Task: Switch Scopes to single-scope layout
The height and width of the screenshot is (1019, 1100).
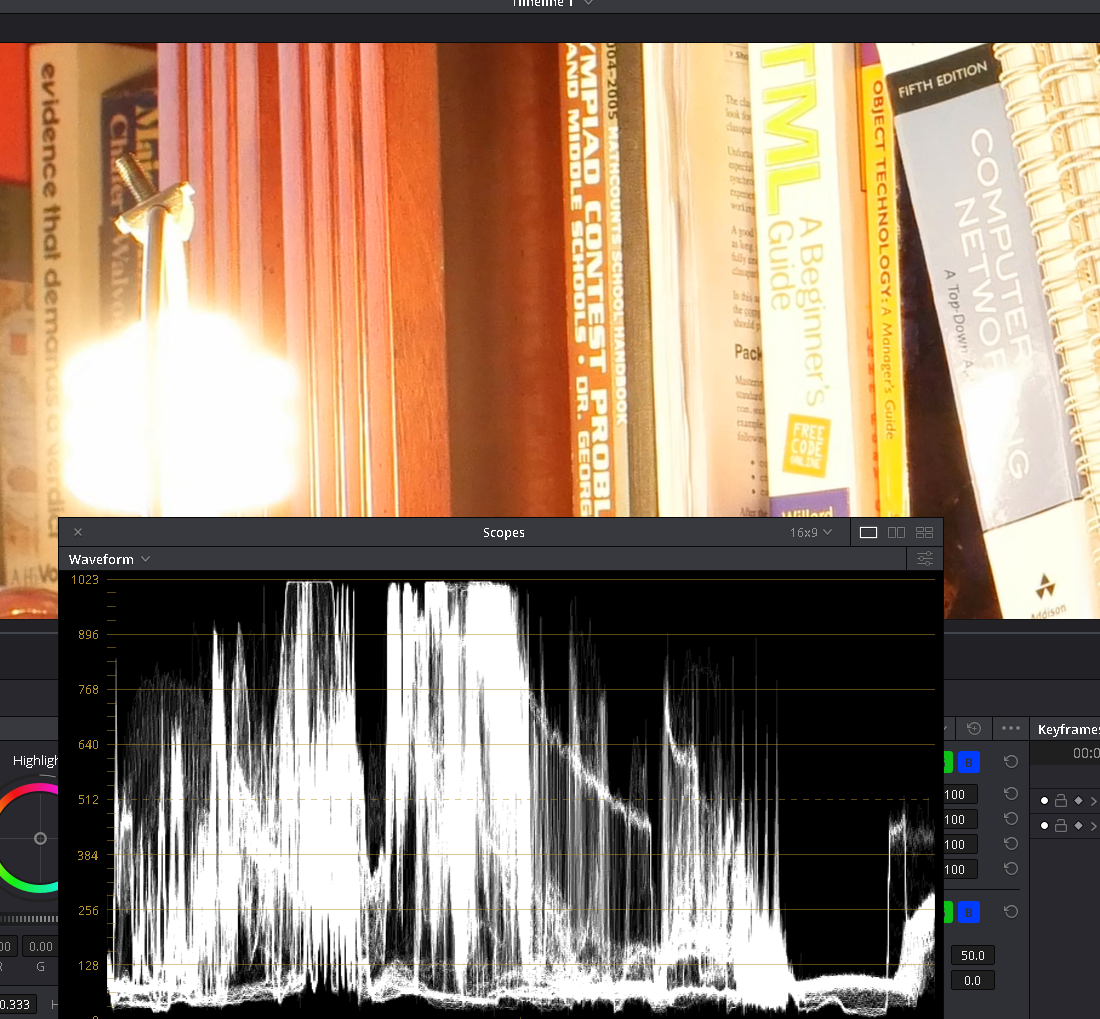Action: (868, 533)
